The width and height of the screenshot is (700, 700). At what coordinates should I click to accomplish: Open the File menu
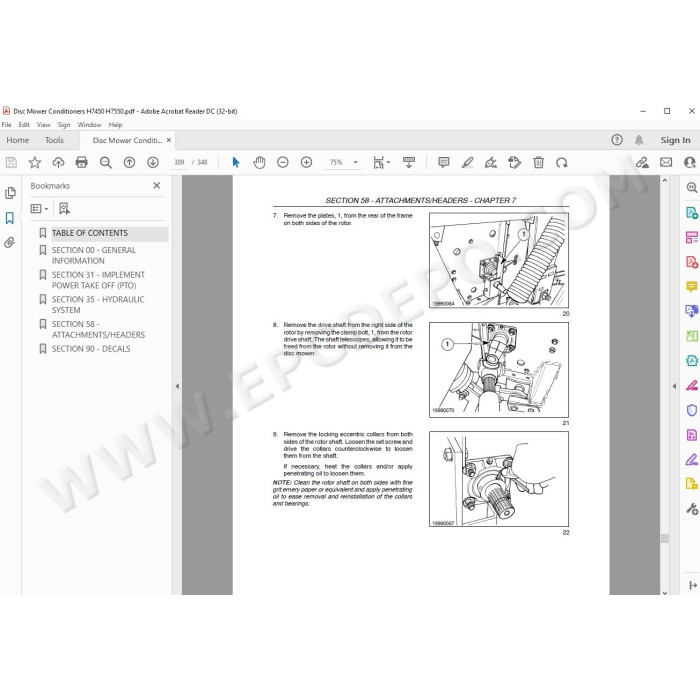(7, 125)
